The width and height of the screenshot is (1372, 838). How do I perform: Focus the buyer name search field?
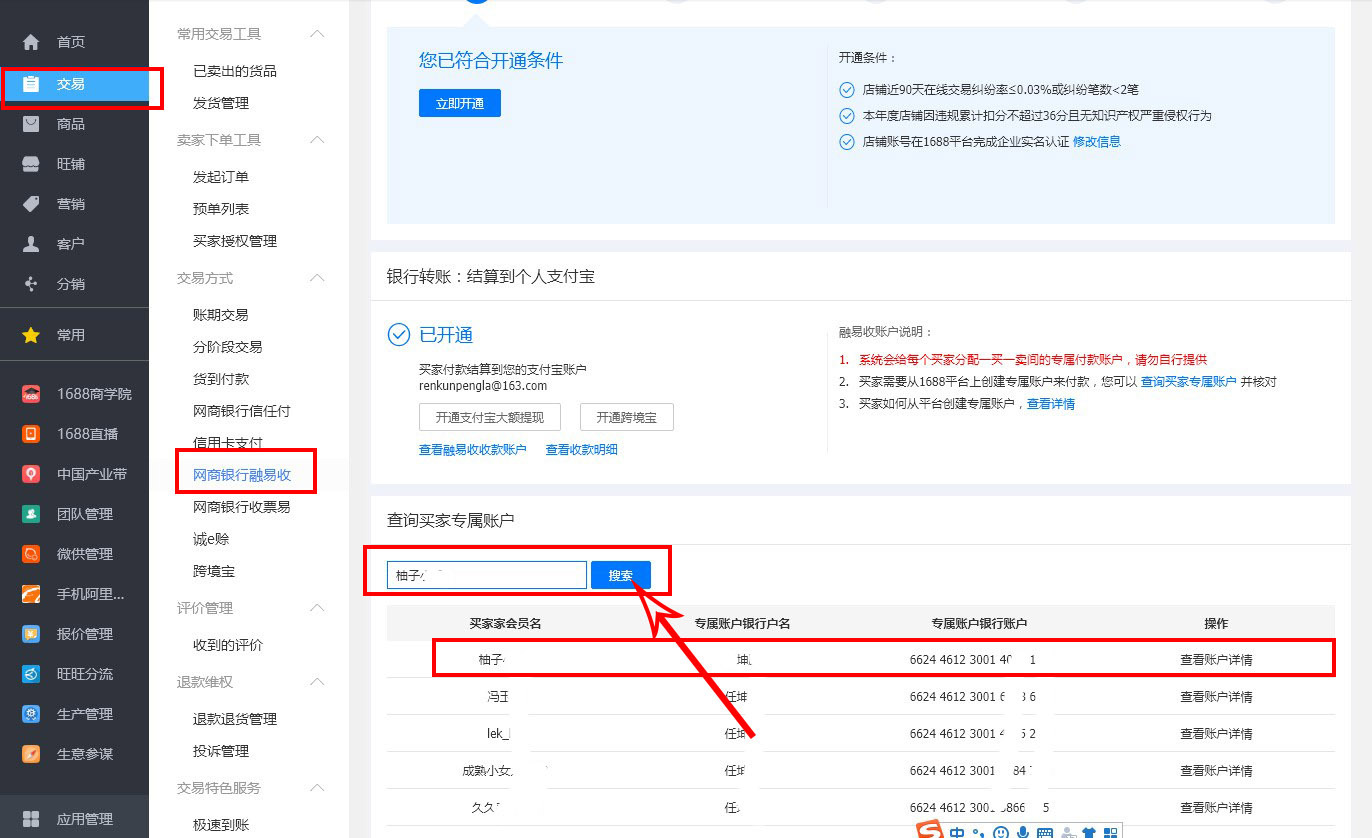tap(487, 575)
